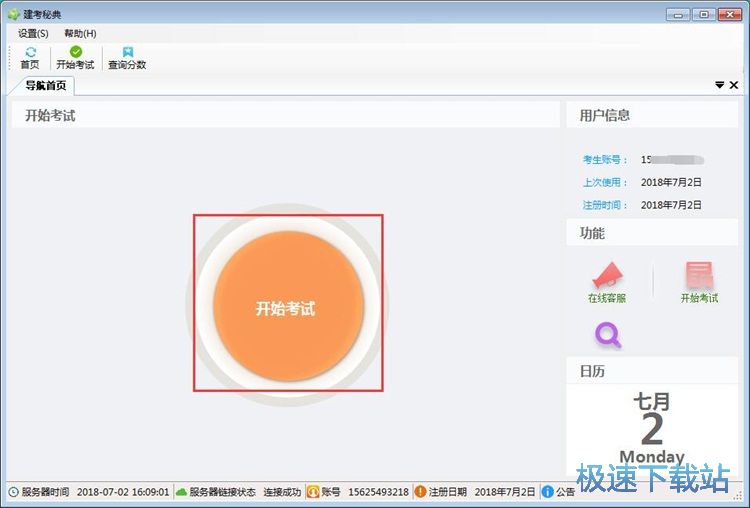Click the blue info 公告 icon
The width and height of the screenshot is (750, 508).
[x=547, y=492]
